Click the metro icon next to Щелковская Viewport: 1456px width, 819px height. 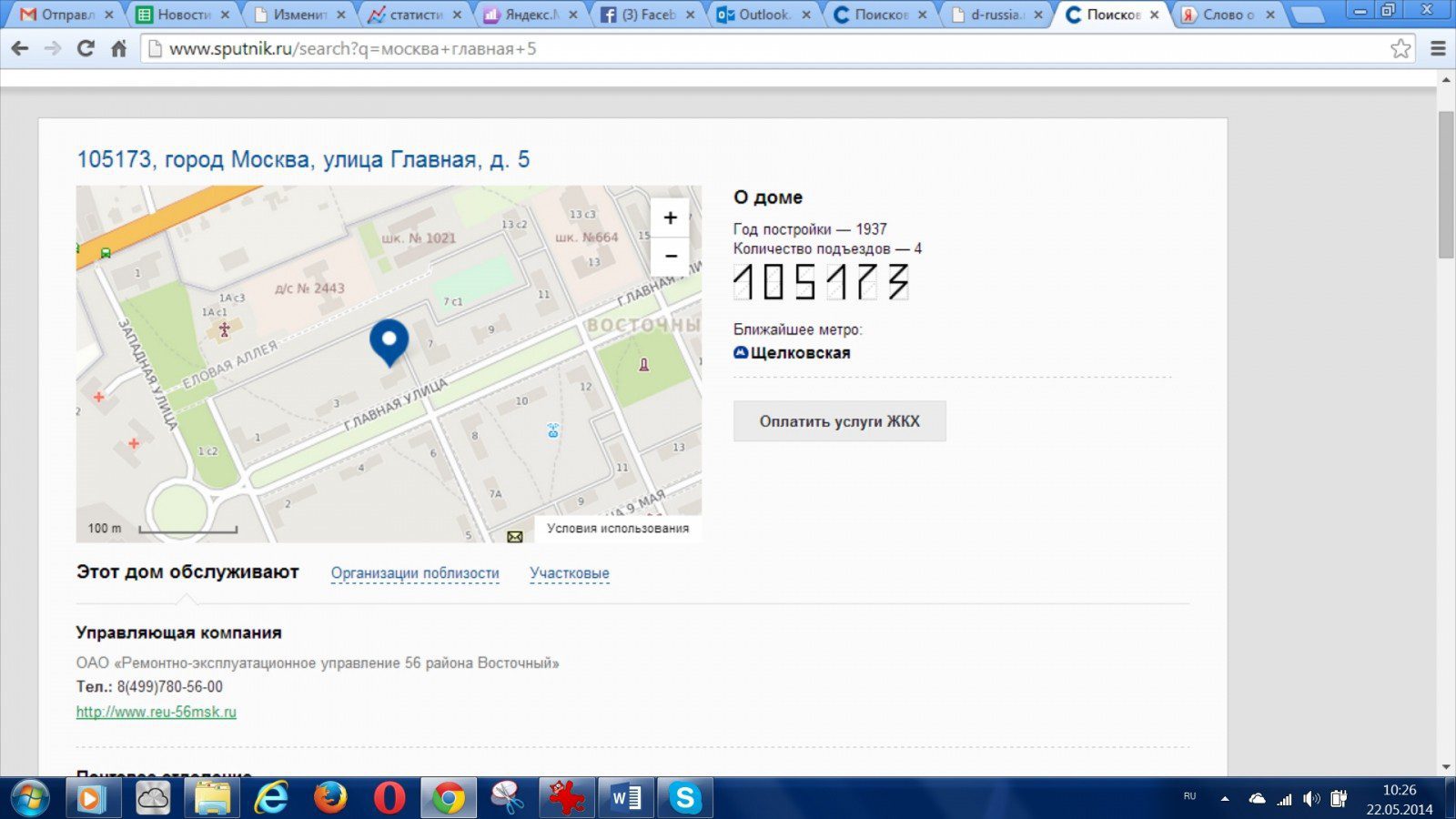click(x=741, y=353)
